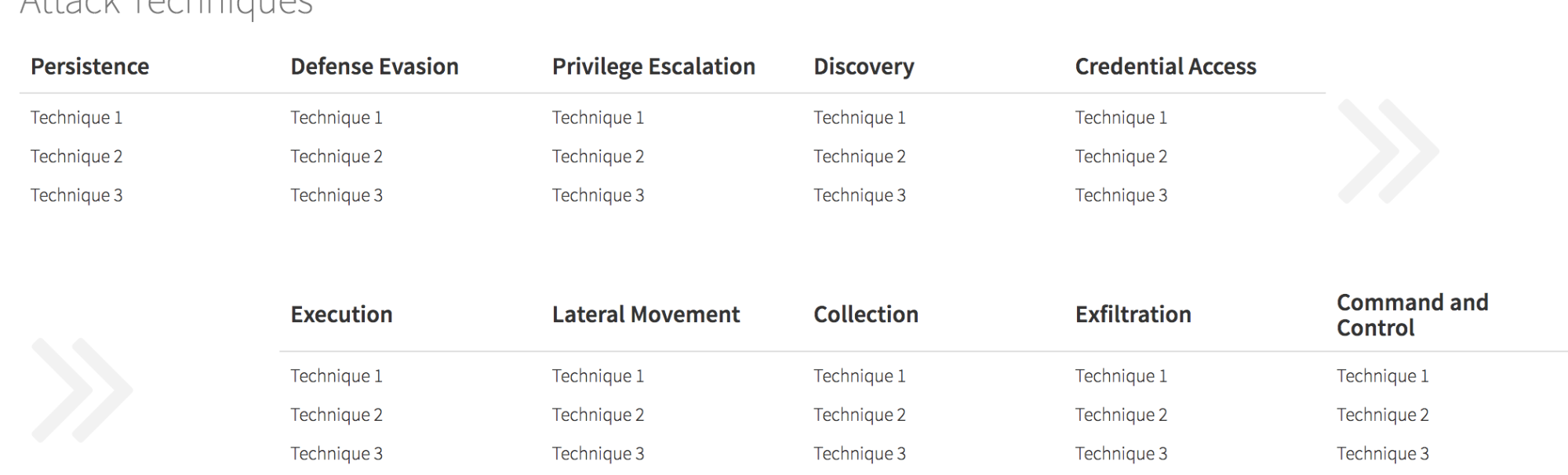
Task: Click Technique 2 under Command and Control
Action: (x=1382, y=415)
